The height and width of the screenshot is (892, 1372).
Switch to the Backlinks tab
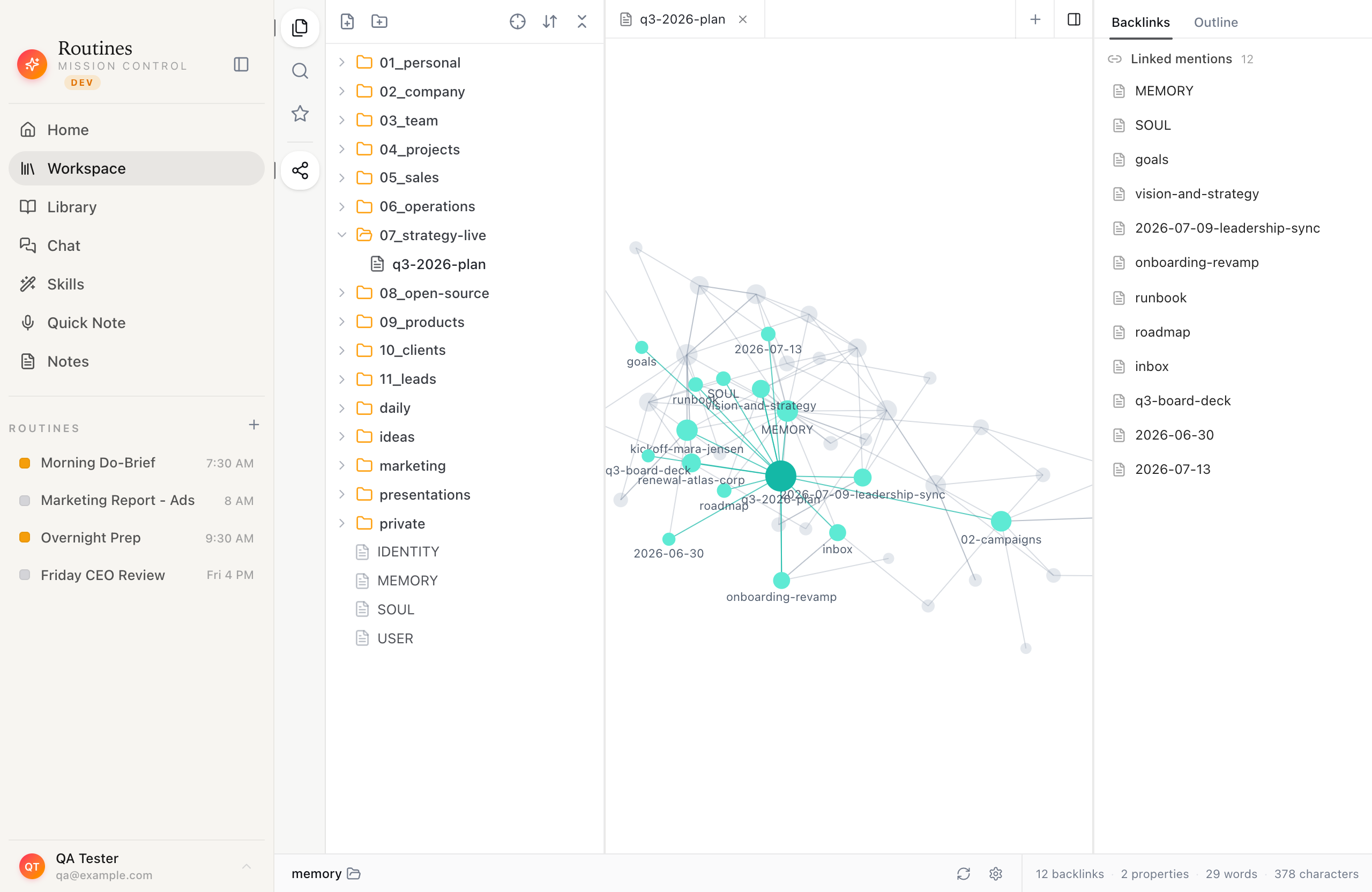(1141, 22)
